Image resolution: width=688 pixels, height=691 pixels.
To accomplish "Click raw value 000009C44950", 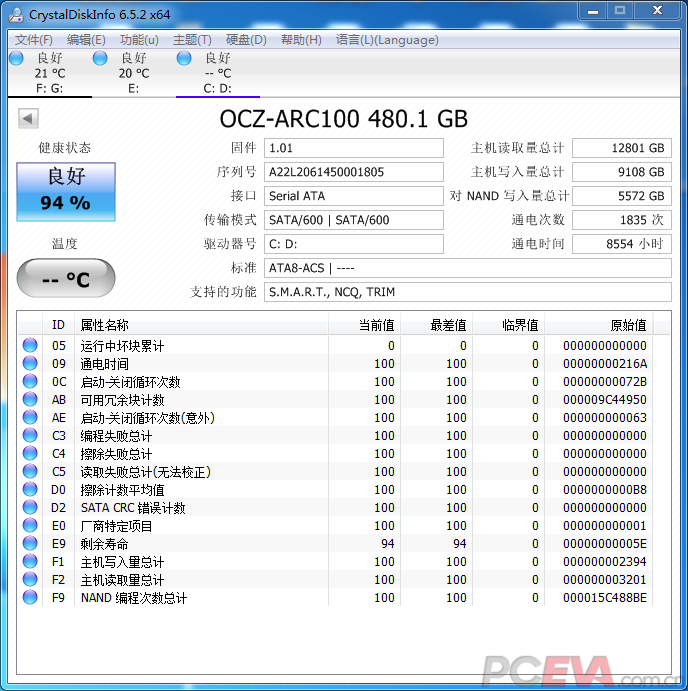I will [605, 400].
